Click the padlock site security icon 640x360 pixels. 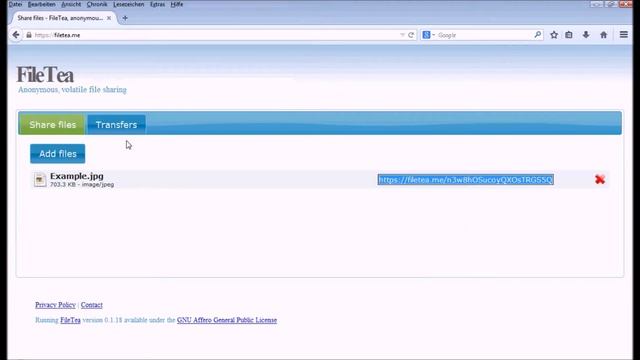(29, 35)
